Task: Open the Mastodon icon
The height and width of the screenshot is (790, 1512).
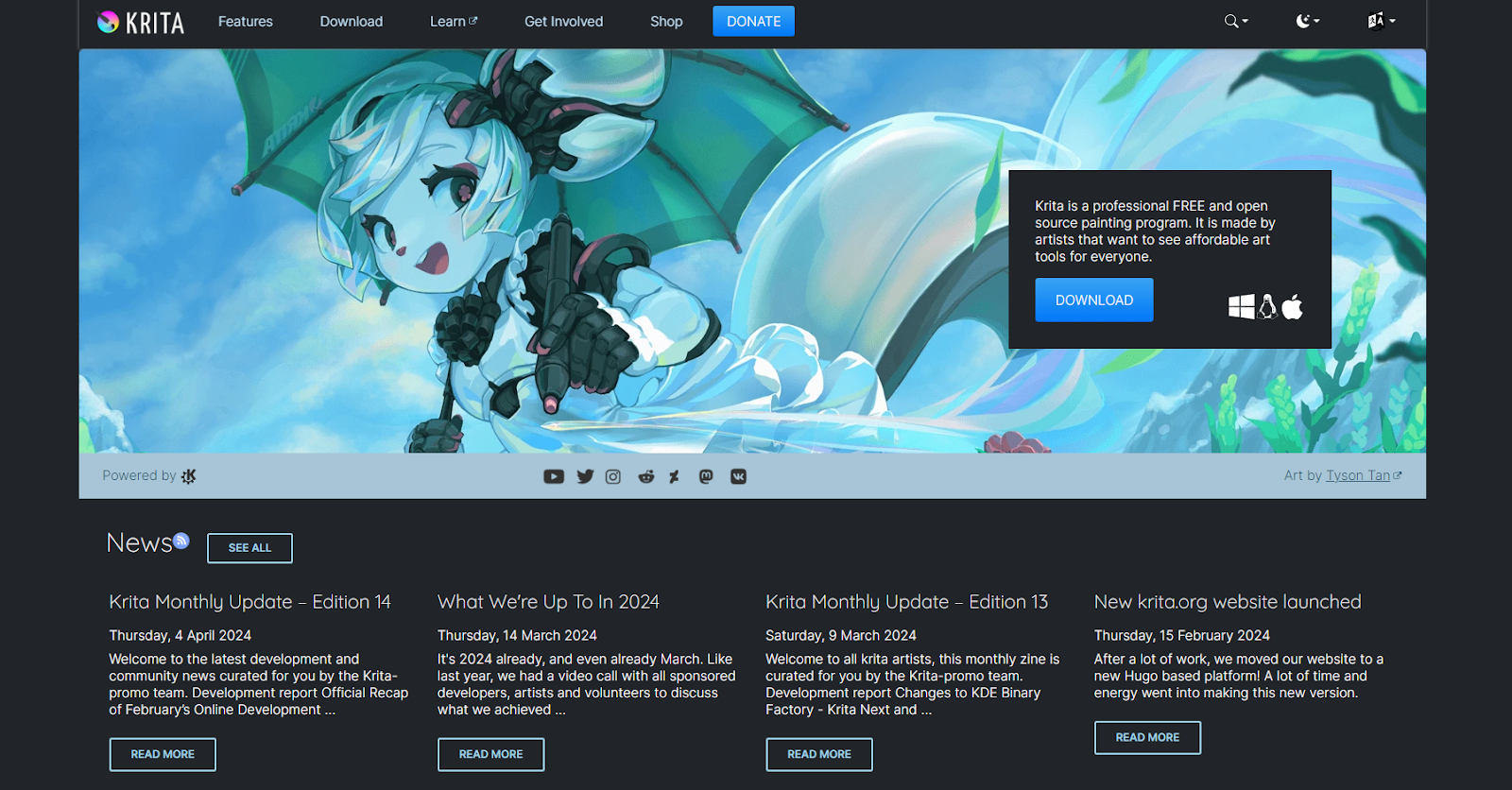Action: (706, 476)
